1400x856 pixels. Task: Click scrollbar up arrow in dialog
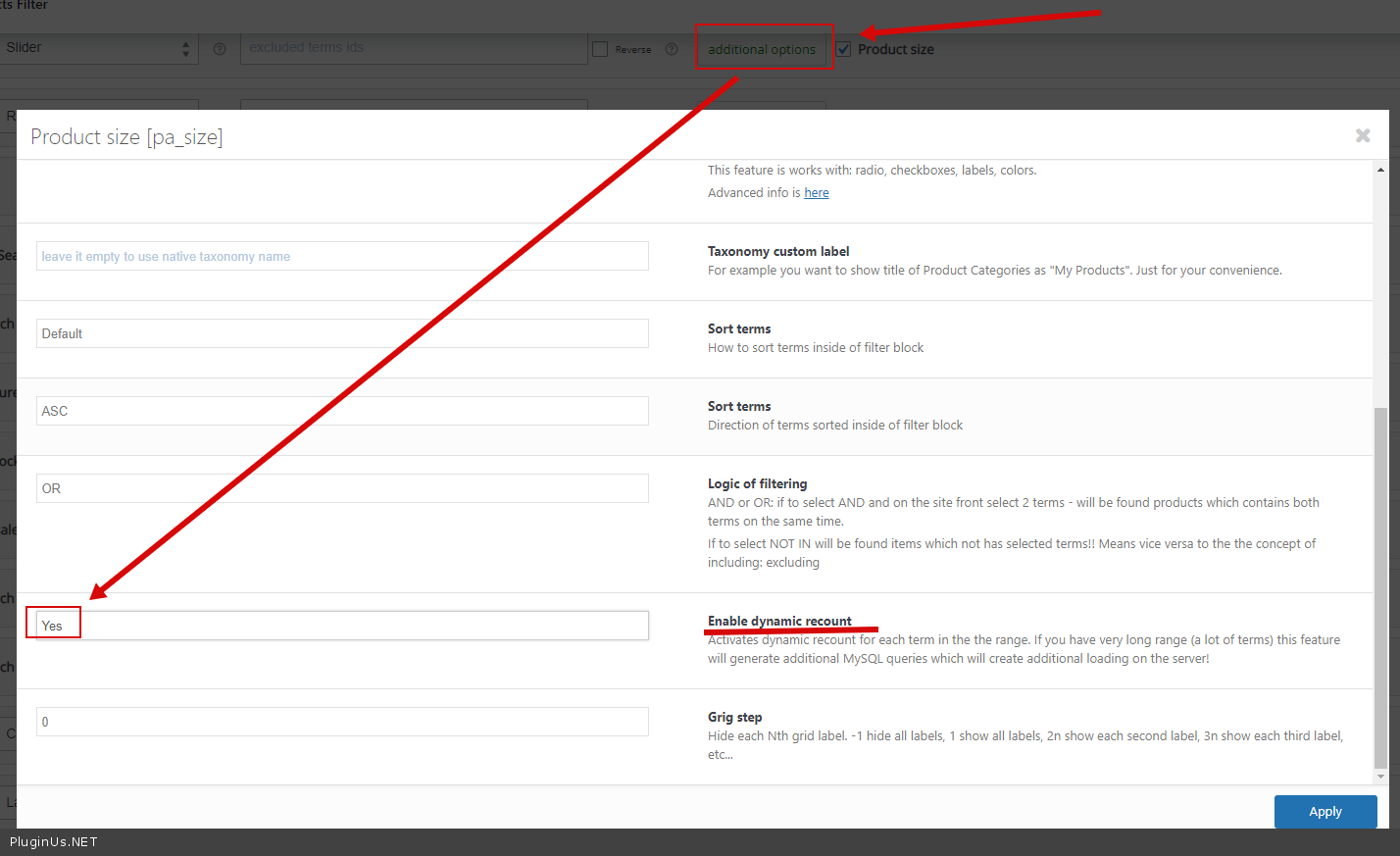click(1380, 170)
